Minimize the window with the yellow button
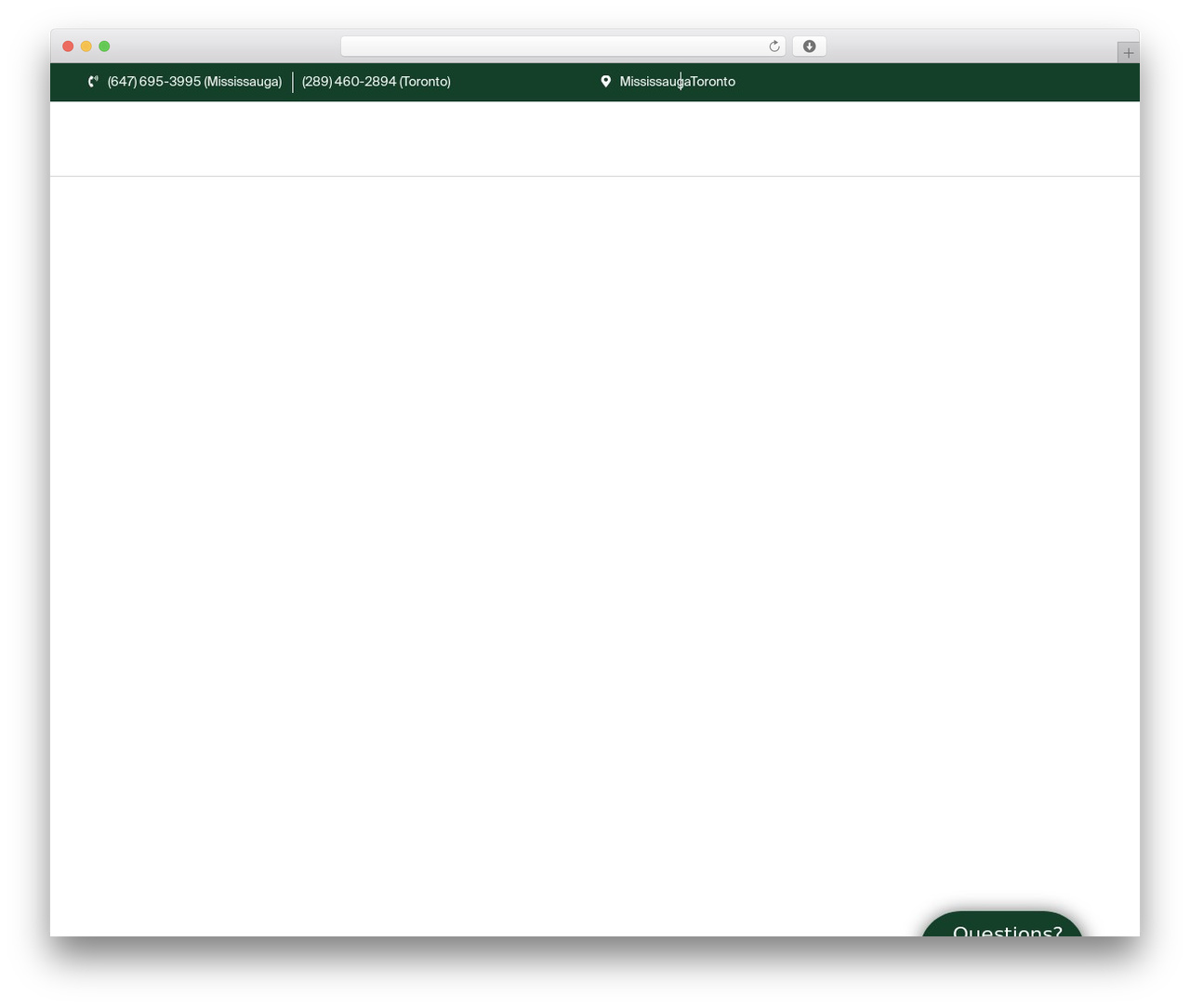Screen dimensions: 1190x1008 [86, 46]
